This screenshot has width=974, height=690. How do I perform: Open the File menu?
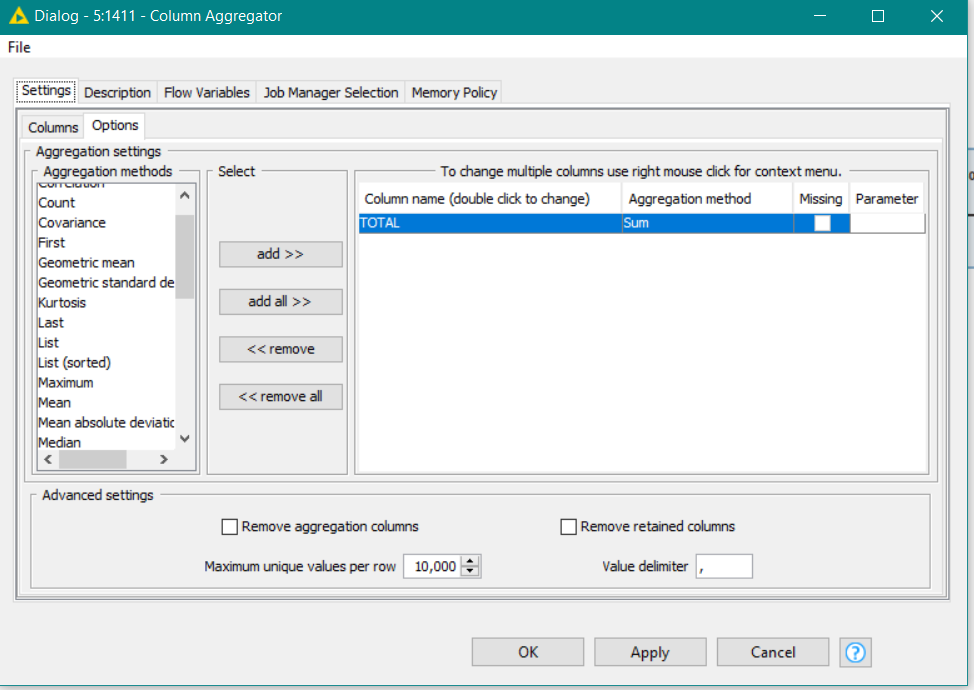tap(18, 47)
